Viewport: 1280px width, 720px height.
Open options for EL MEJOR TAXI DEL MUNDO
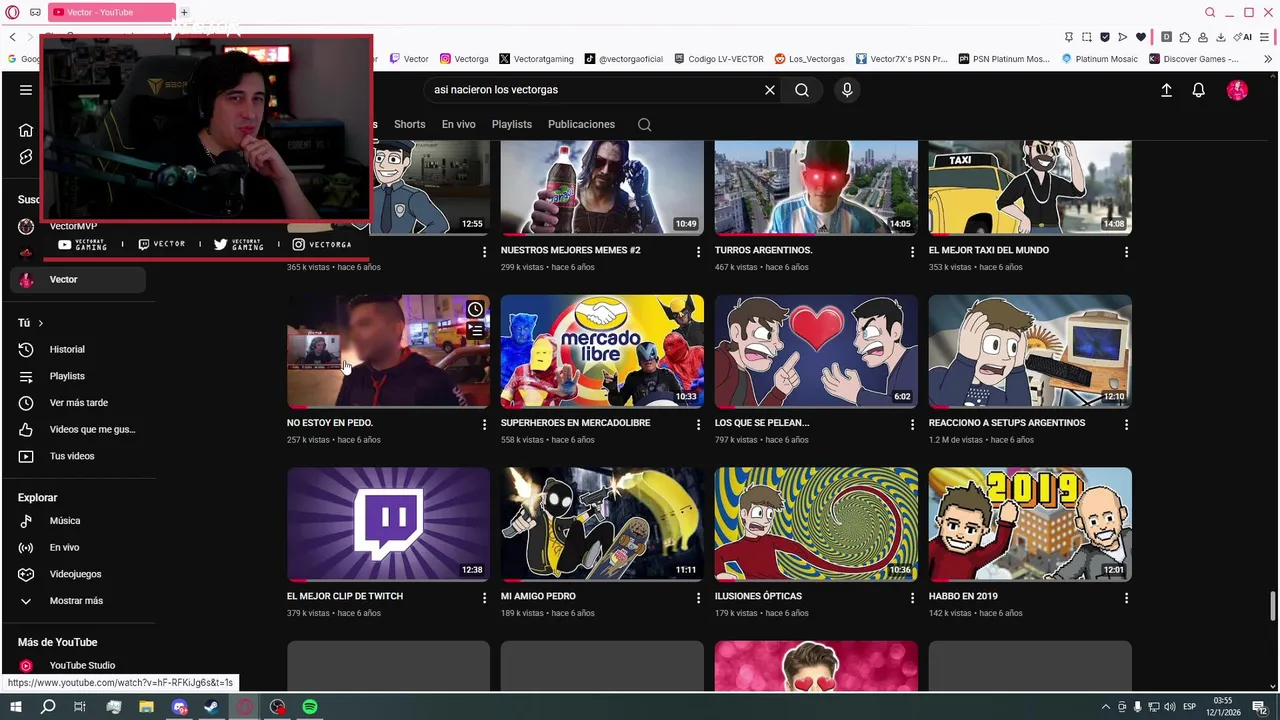coord(1126,252)
